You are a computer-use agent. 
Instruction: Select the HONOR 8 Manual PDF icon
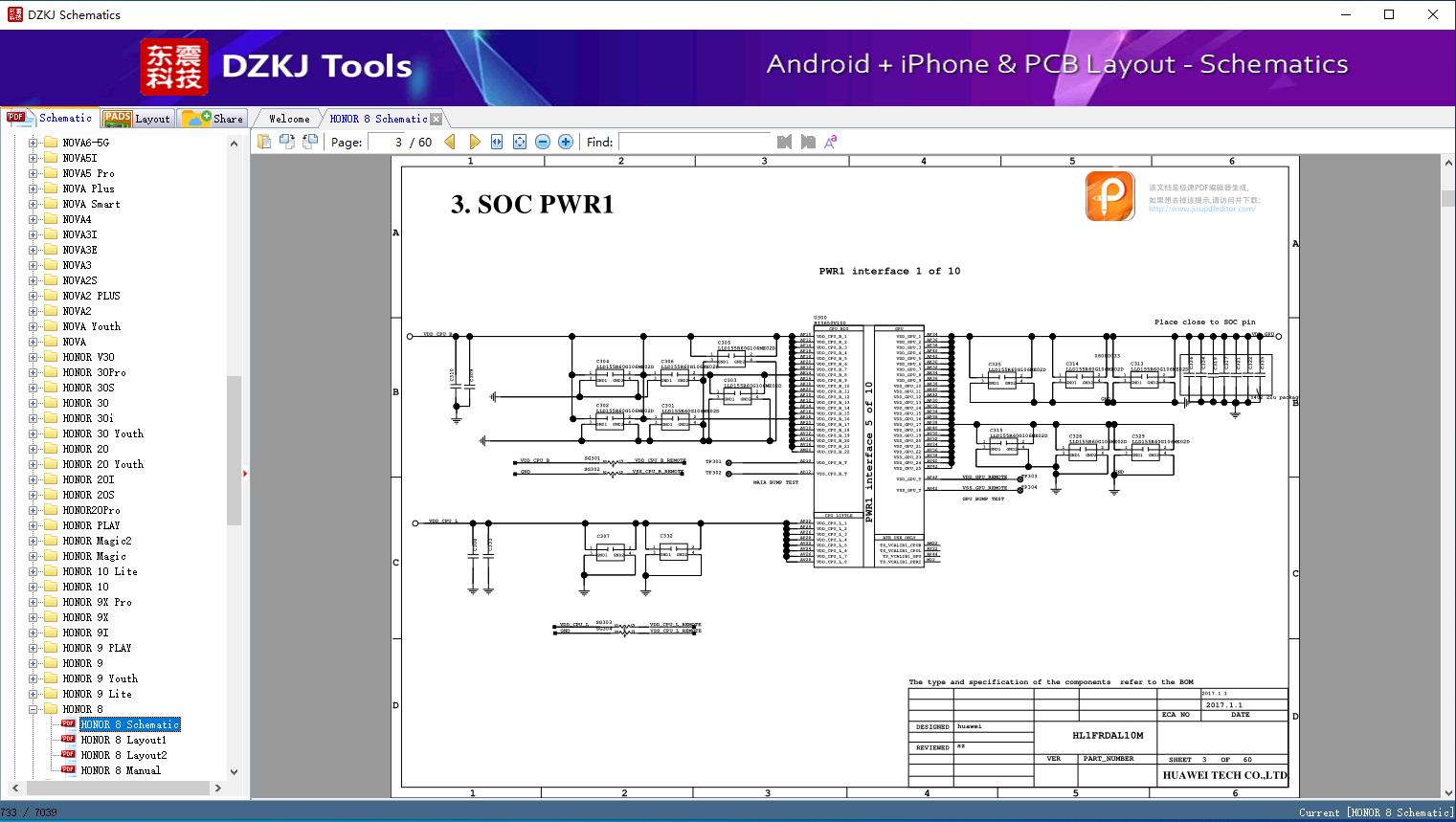(x=68, y=770)
